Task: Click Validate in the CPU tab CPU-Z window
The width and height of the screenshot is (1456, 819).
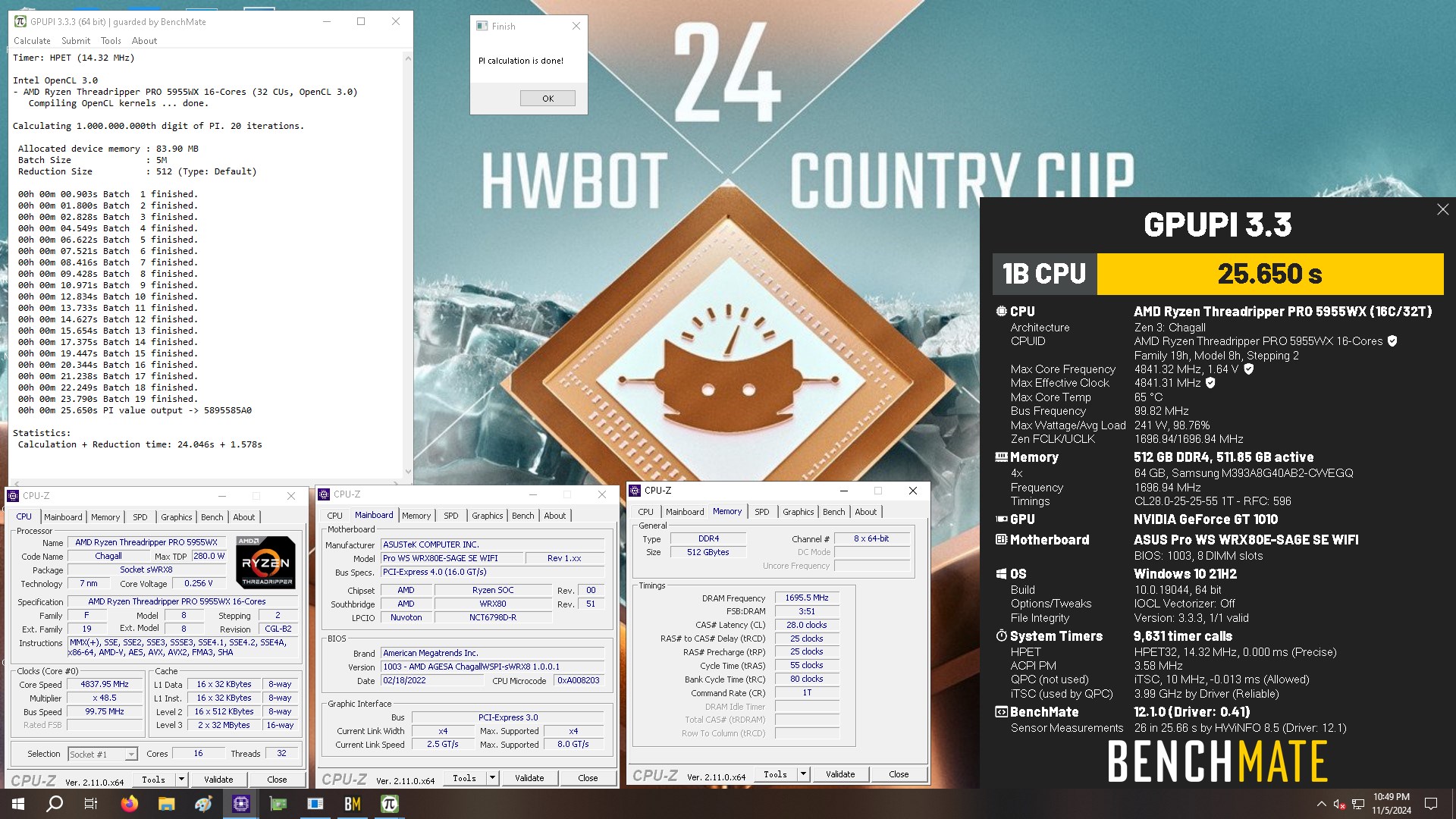Action: click(x=218, y=779)
